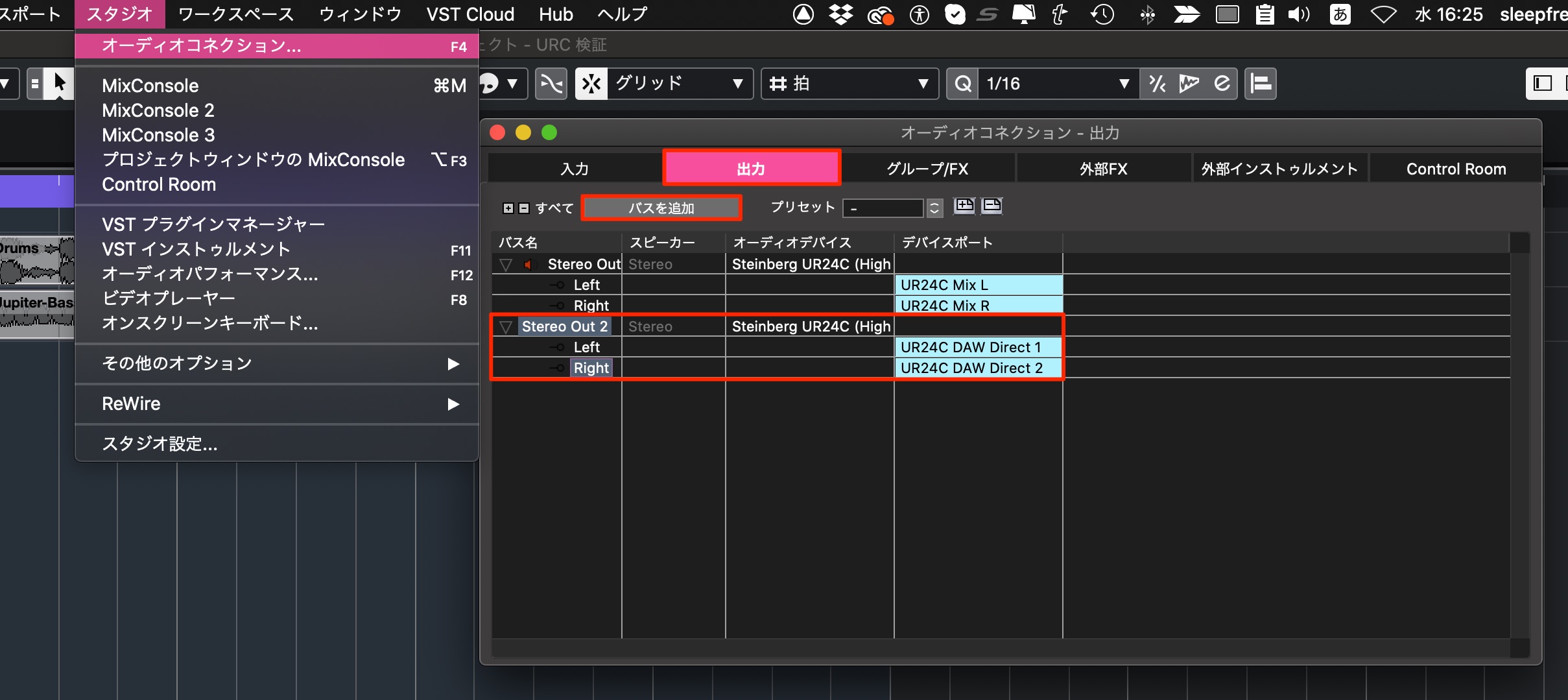Click the Stereo Out speaker icon

tap(529, 264)
